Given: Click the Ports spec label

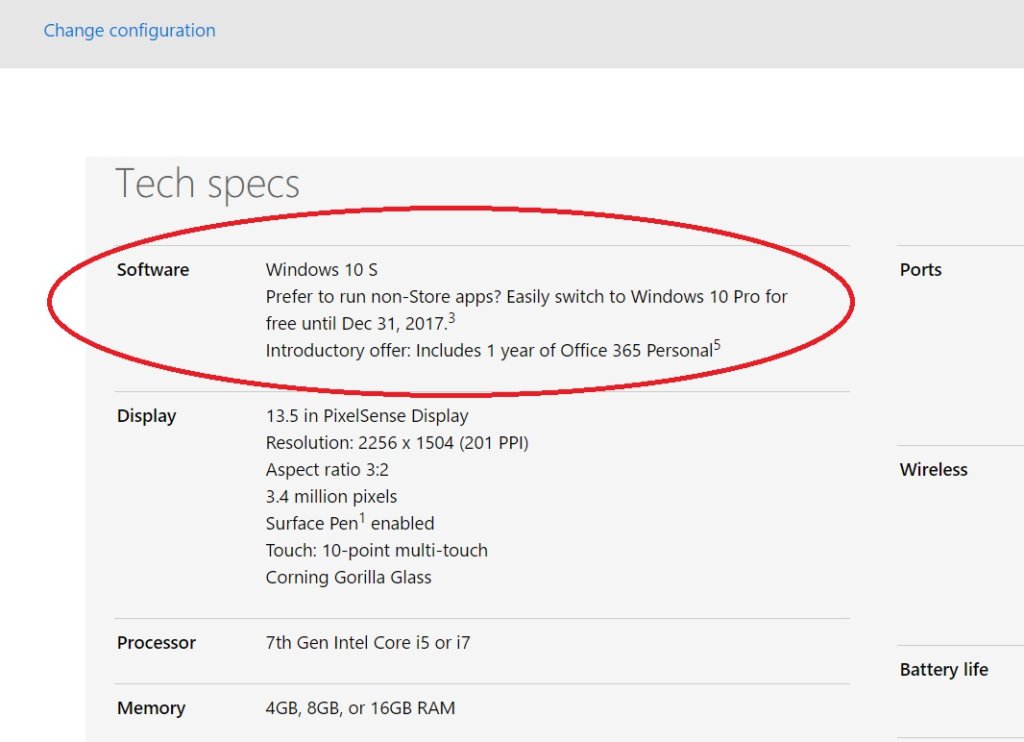Looking at the screenshot, I should 921,270.
